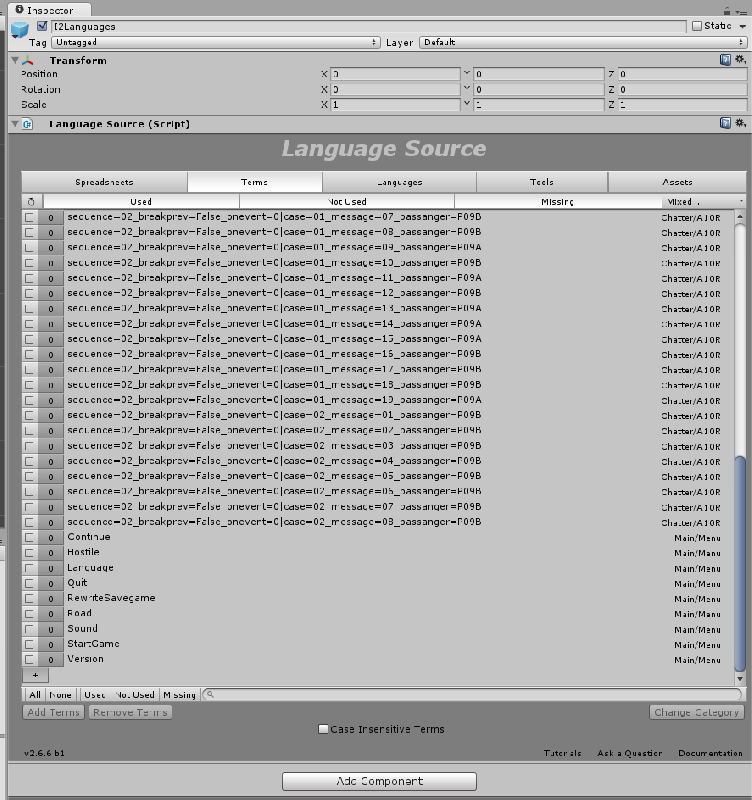The image size is (752, 800).
Task: Click the plus button below the Version term
Action: 35,675
